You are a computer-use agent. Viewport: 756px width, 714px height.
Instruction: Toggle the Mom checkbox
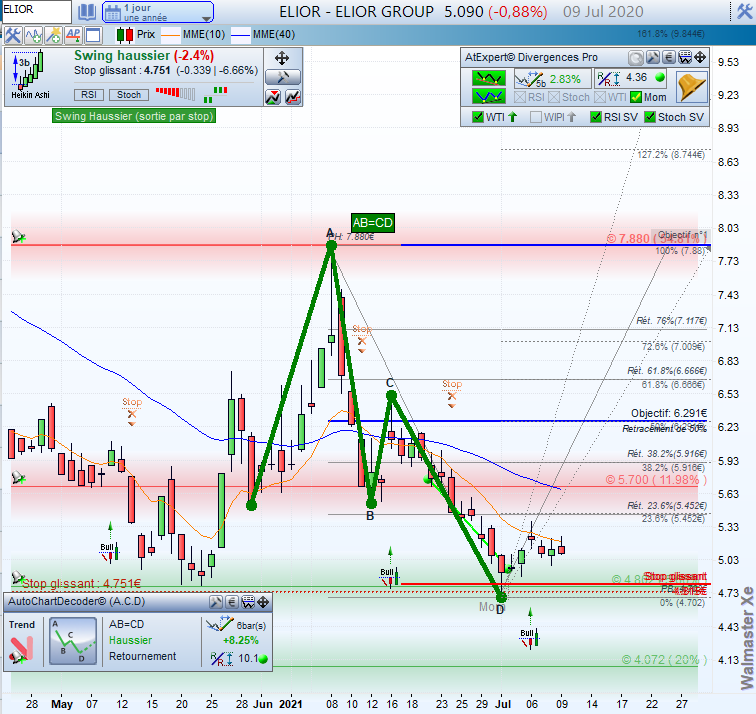636,98
